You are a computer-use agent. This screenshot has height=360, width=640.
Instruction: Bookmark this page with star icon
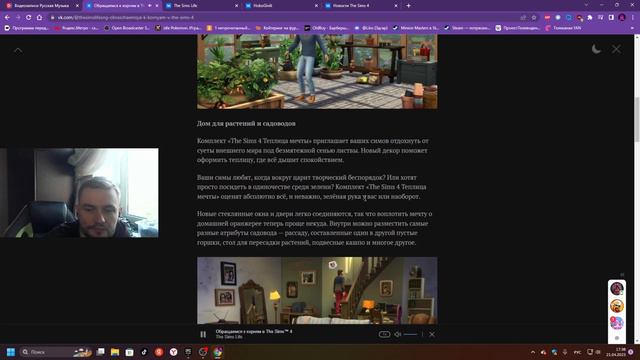[534, 18]
